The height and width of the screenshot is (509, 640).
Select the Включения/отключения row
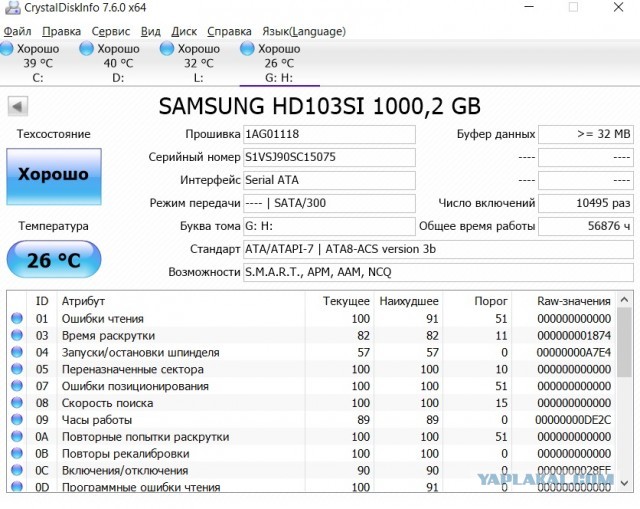pos(312,470)
